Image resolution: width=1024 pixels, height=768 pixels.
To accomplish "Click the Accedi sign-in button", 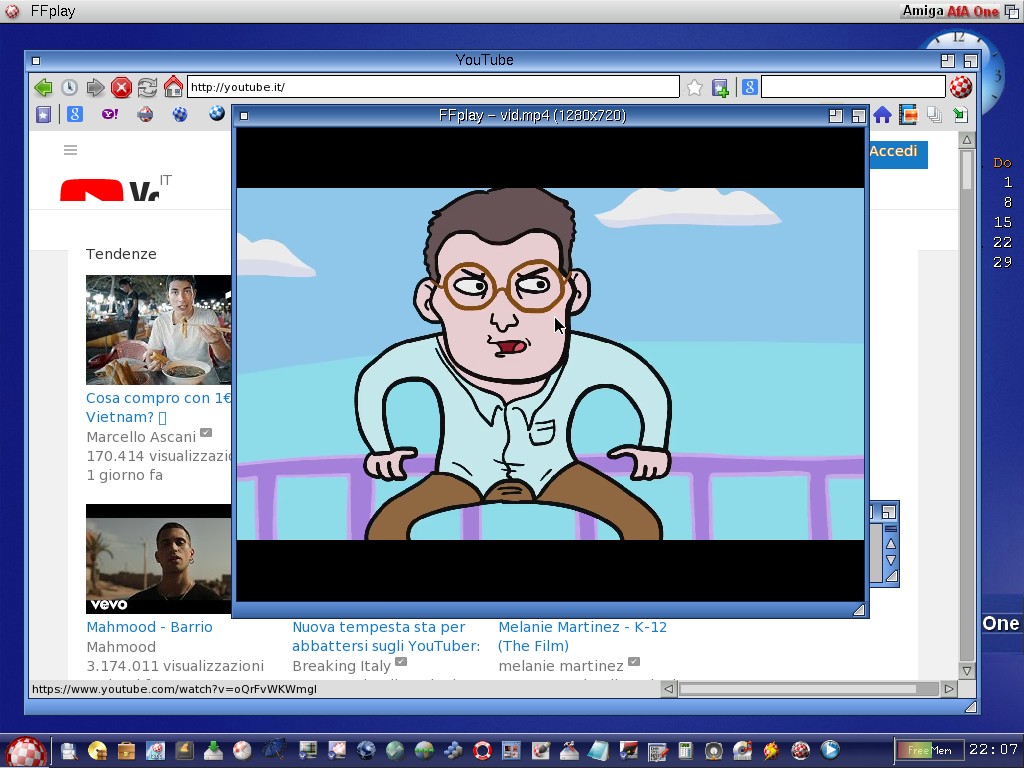I will click(x=893, y=152).
